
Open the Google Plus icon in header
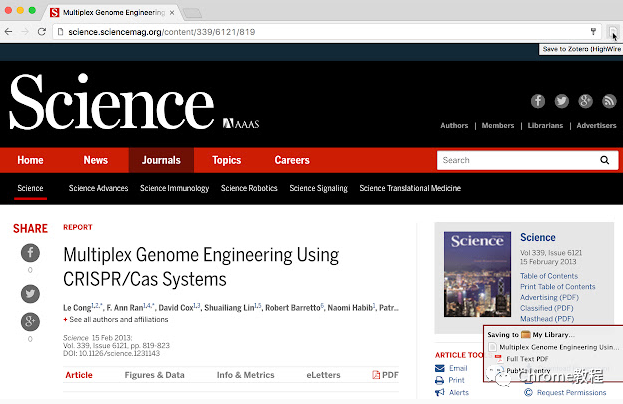pyautogui.click(x=585, y=101)
